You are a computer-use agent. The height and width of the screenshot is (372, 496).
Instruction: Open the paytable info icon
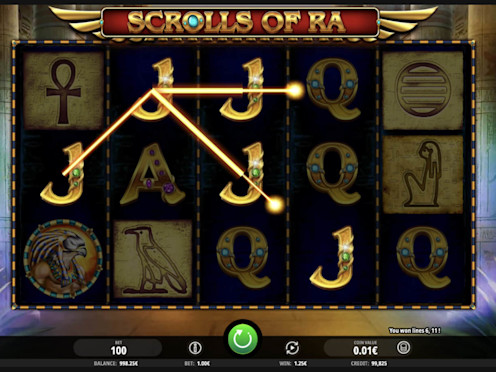click(195, 348)
